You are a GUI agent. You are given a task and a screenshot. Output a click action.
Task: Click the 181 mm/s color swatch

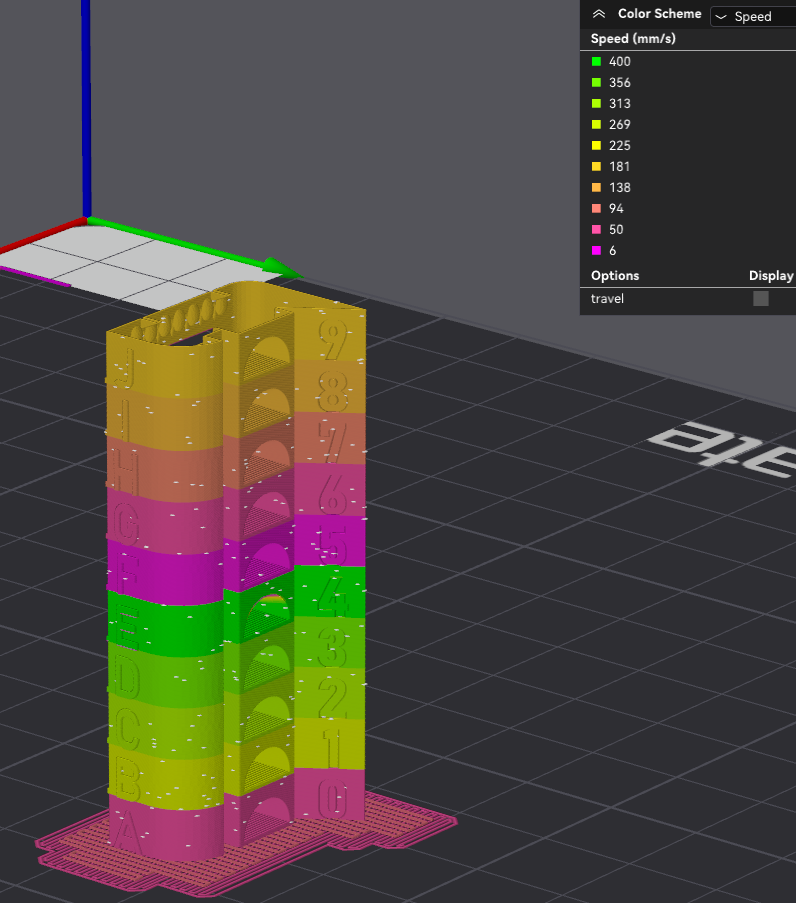click(596, 166)
